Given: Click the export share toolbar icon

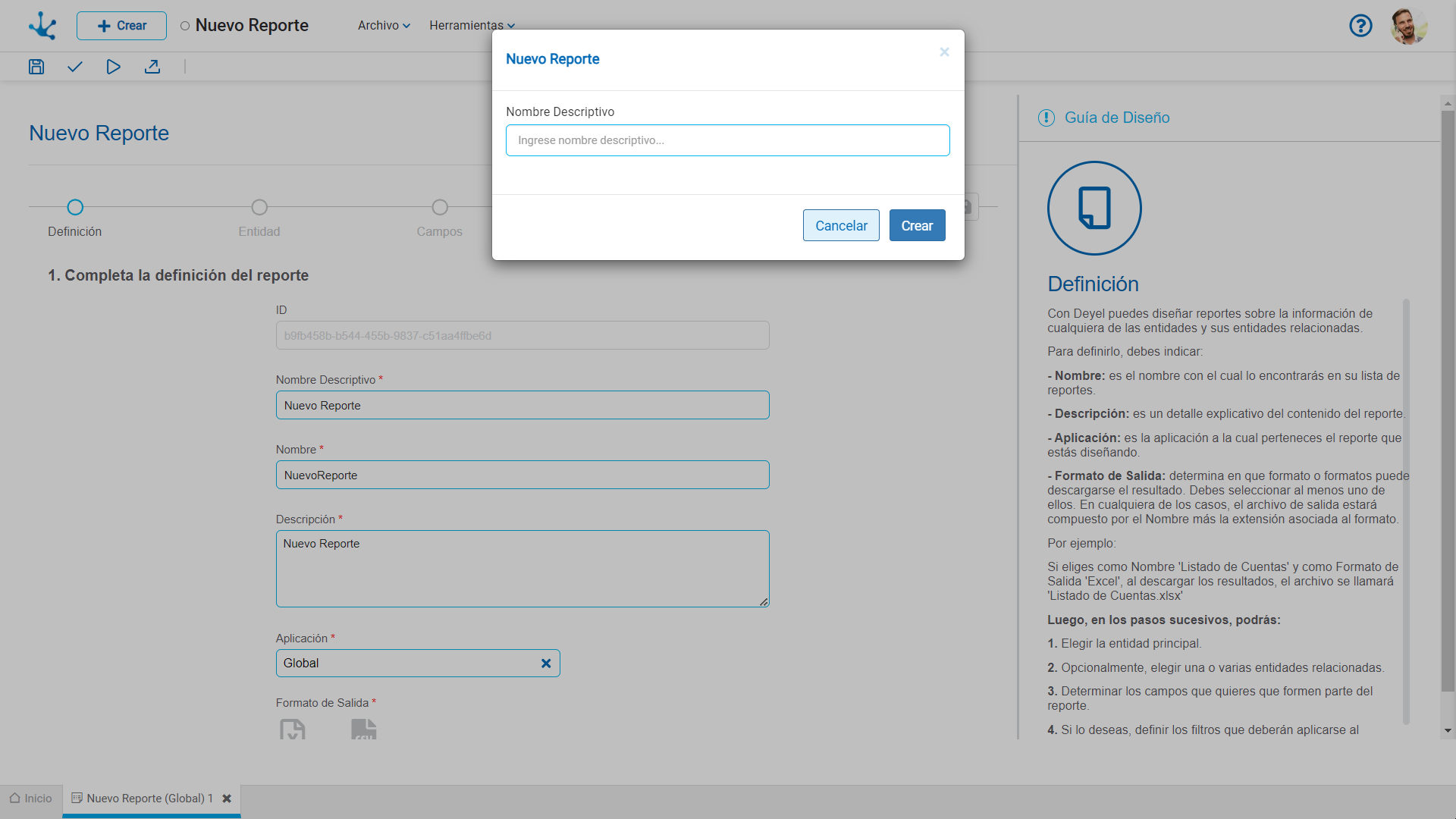Looking at the screenshot, I should [152, 67].
